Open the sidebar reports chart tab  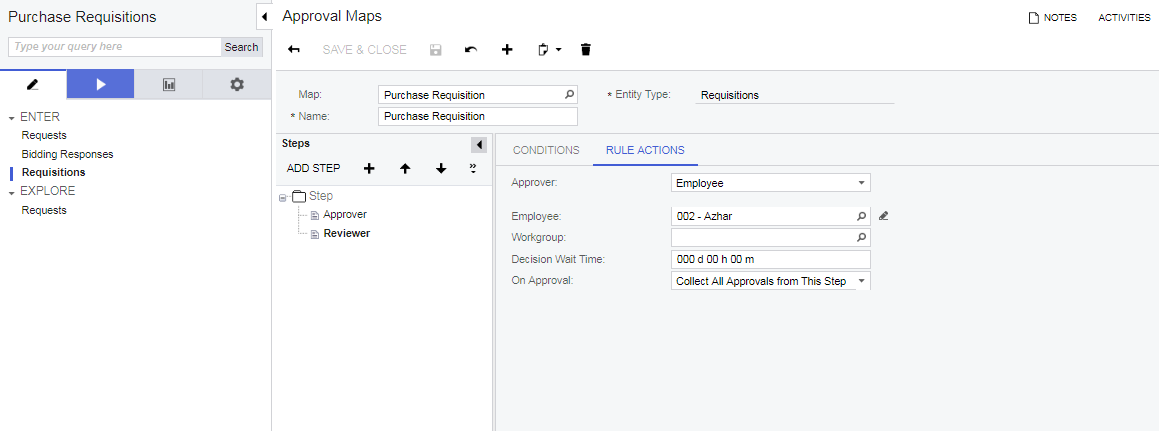point(169,85)
